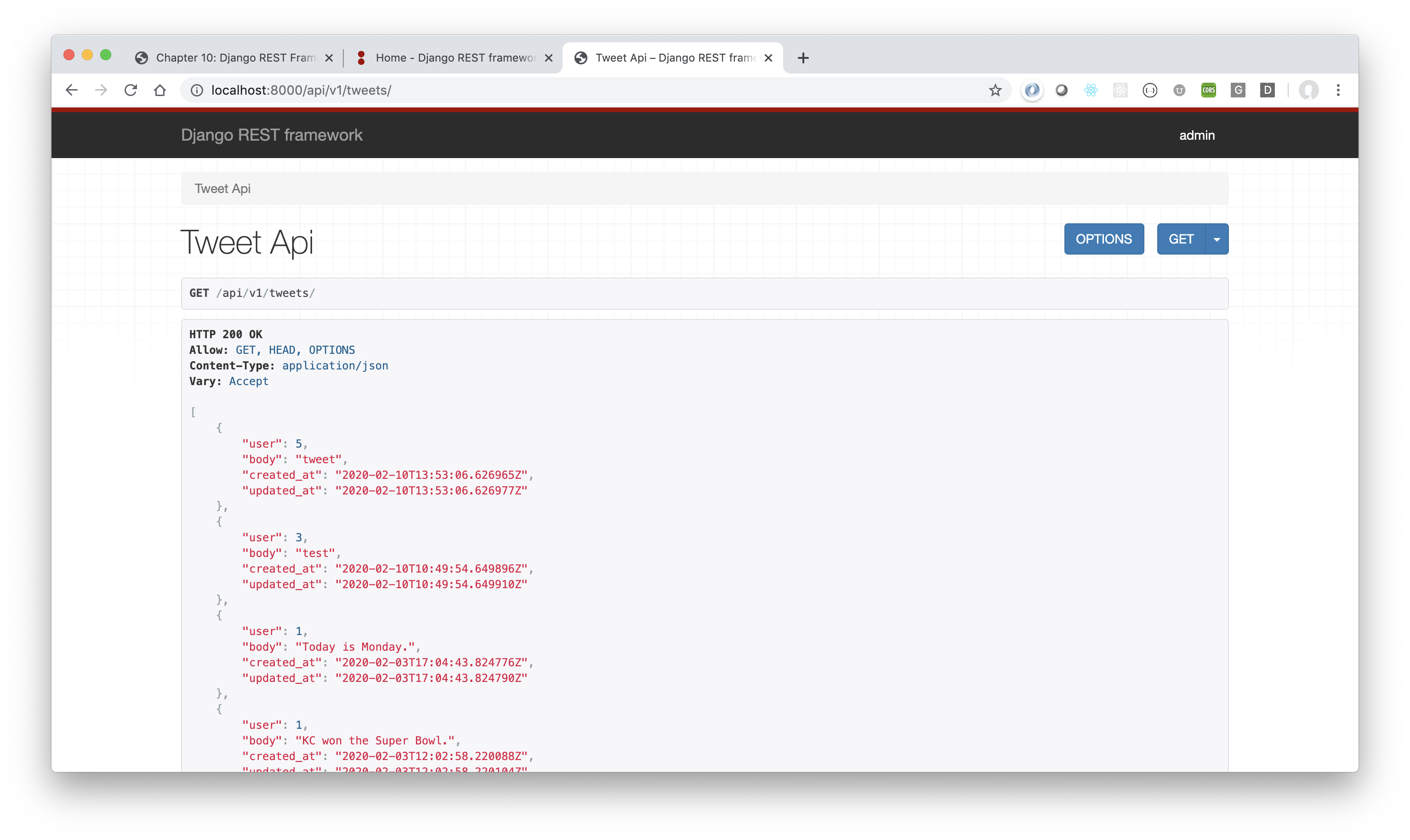Click the user 3 value
The width and height of the screenshot is (1410, 840).
tap(299, 537)
